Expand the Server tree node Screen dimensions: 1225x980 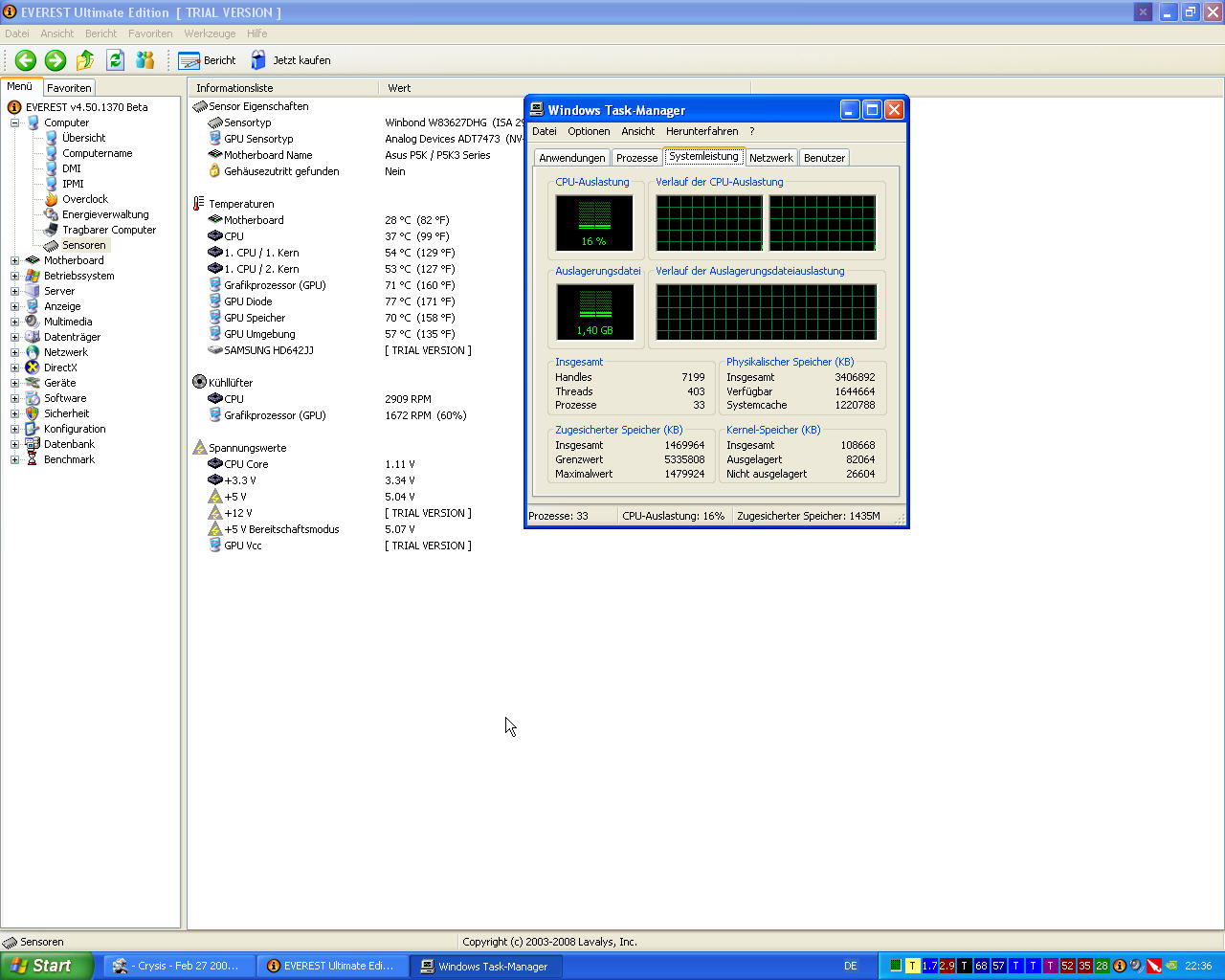click(14, 291)
